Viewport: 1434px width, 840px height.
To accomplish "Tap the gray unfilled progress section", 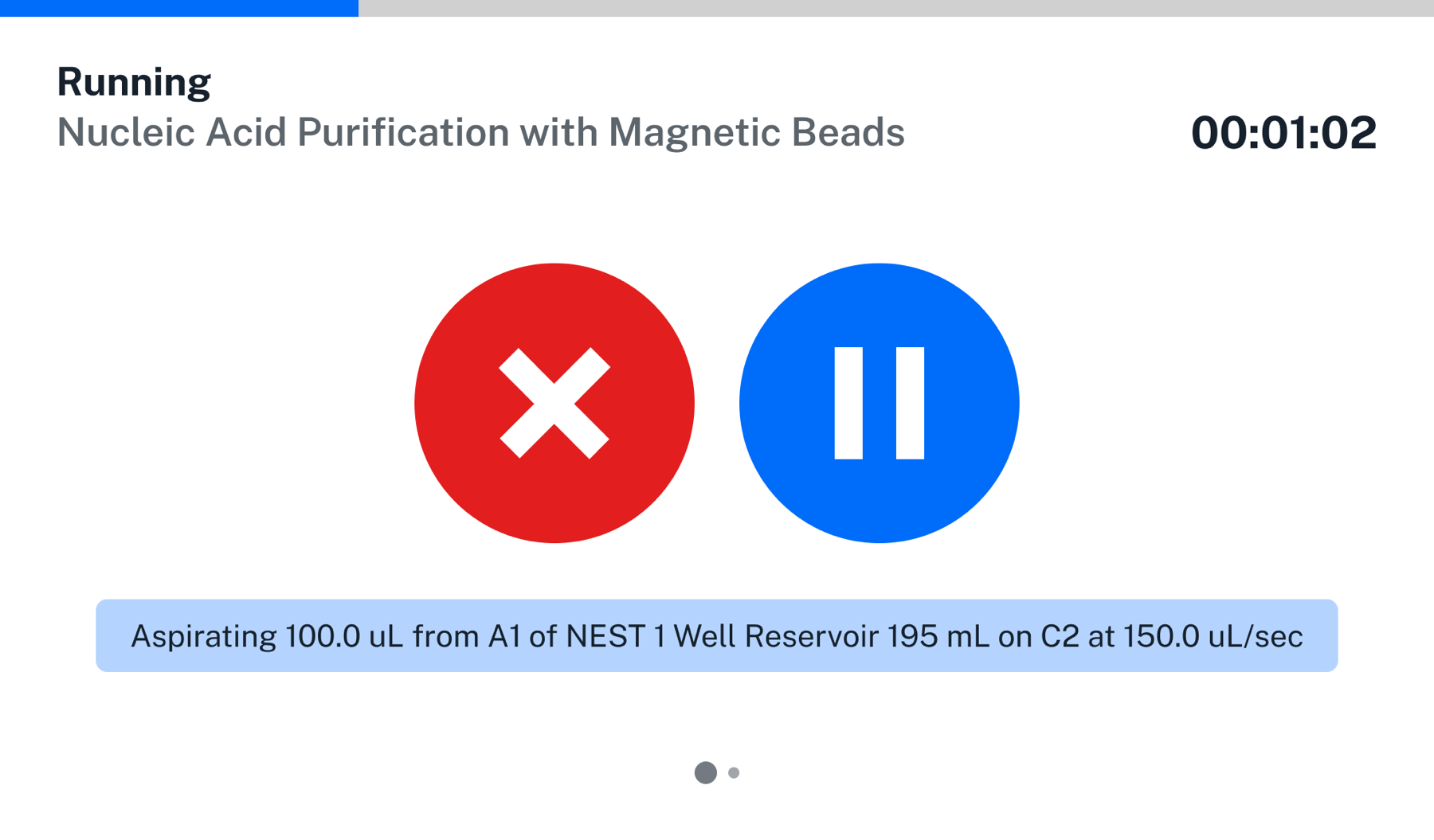I will pos(876,11).
